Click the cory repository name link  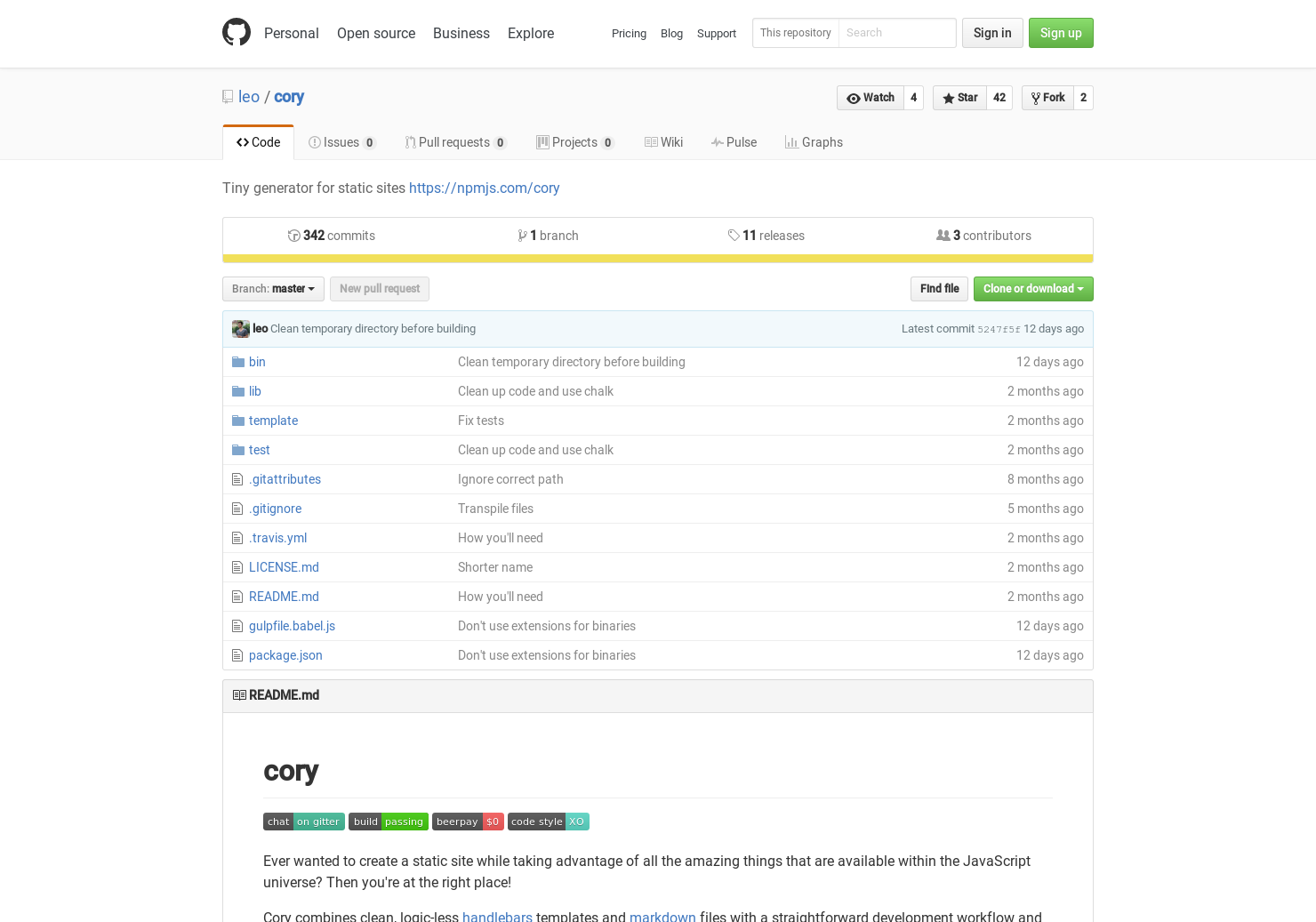289,97
